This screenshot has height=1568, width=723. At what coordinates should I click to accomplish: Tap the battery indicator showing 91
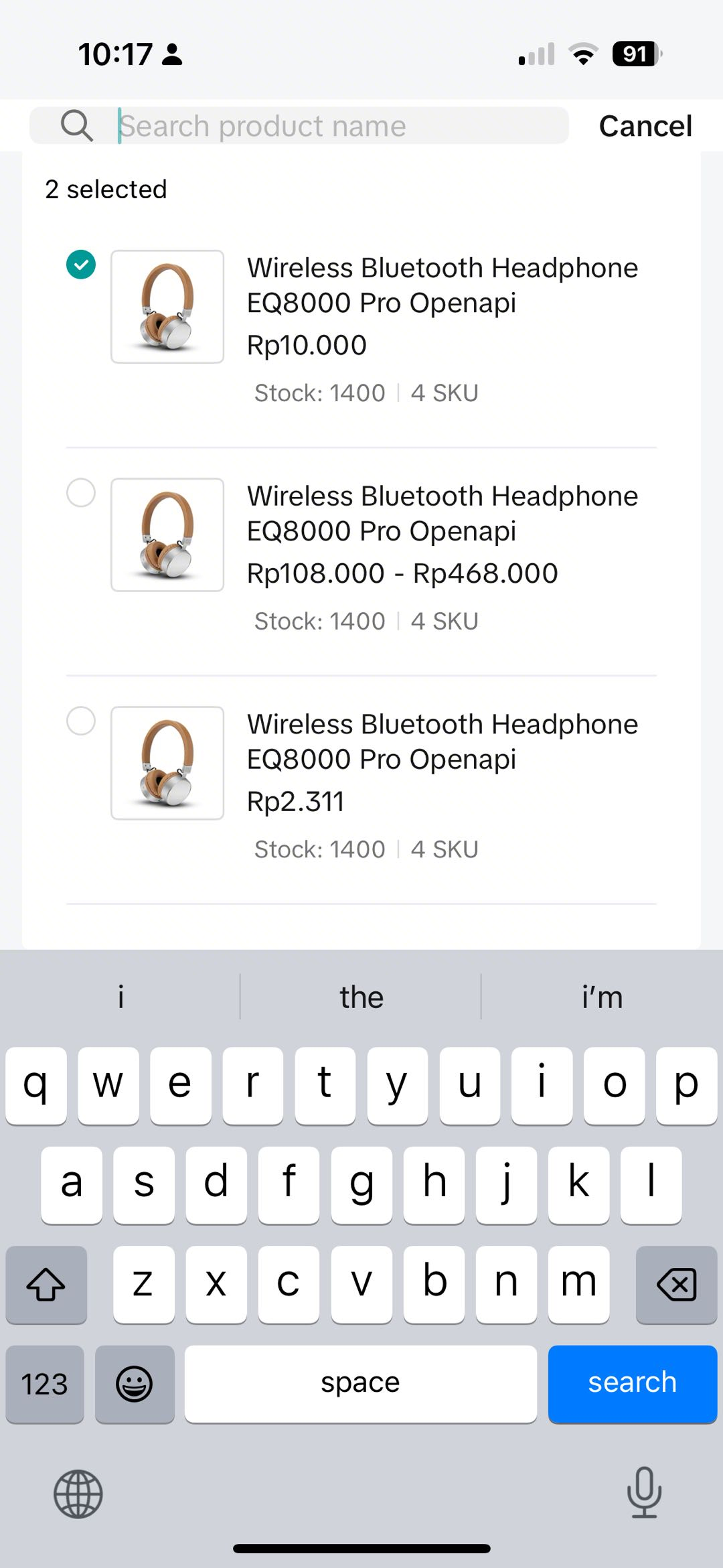pos(637,54)
